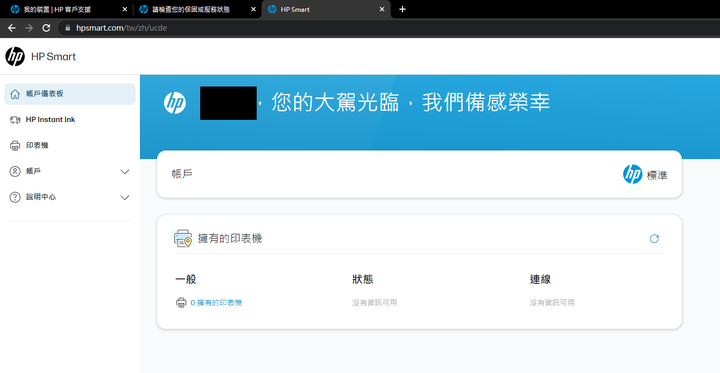The width and height of the screenshot is (720, 373).
Task: Open 帳戶儀表板 in the sidebar
Action: (70, 94)
